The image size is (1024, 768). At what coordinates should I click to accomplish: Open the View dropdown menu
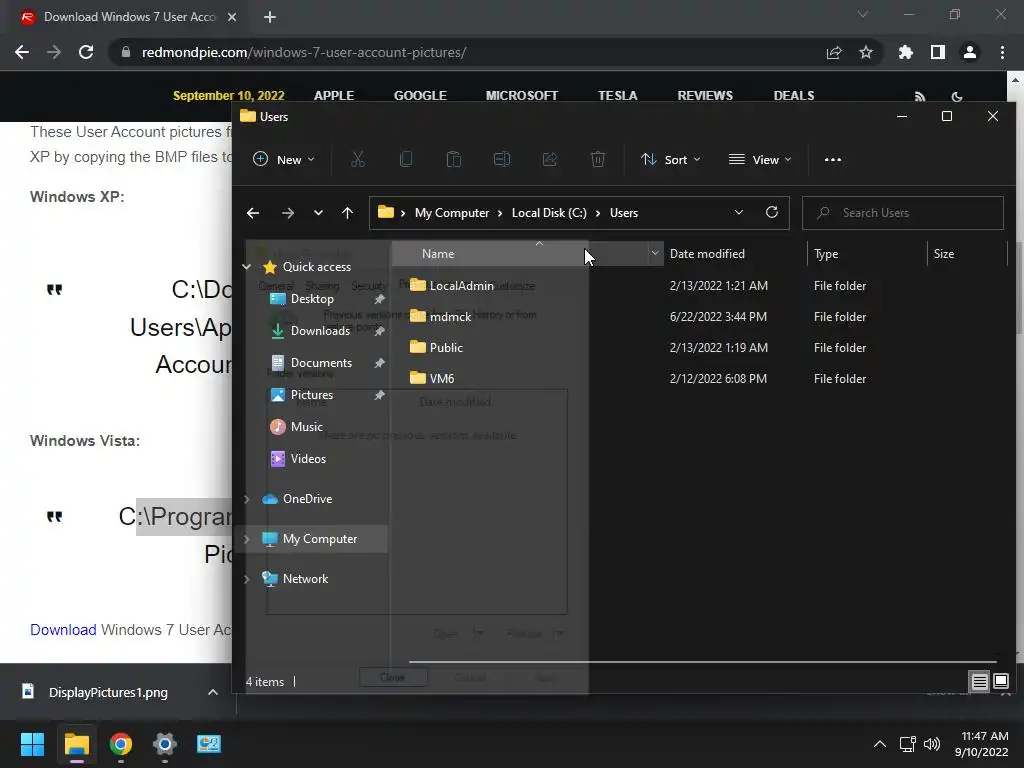click(760, 159)
